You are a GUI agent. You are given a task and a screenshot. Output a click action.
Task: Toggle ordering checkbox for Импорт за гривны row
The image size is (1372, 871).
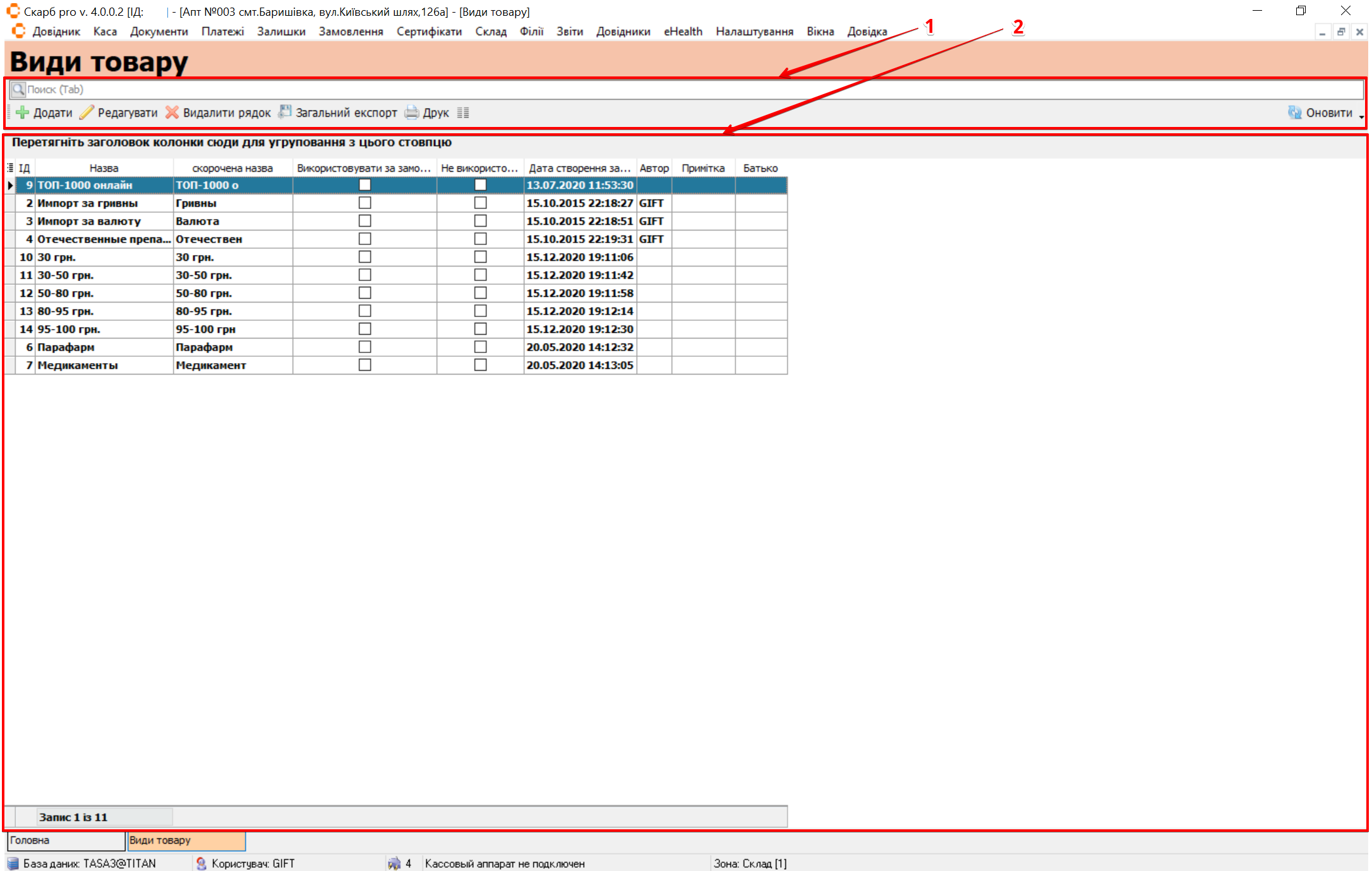point(364,203)
